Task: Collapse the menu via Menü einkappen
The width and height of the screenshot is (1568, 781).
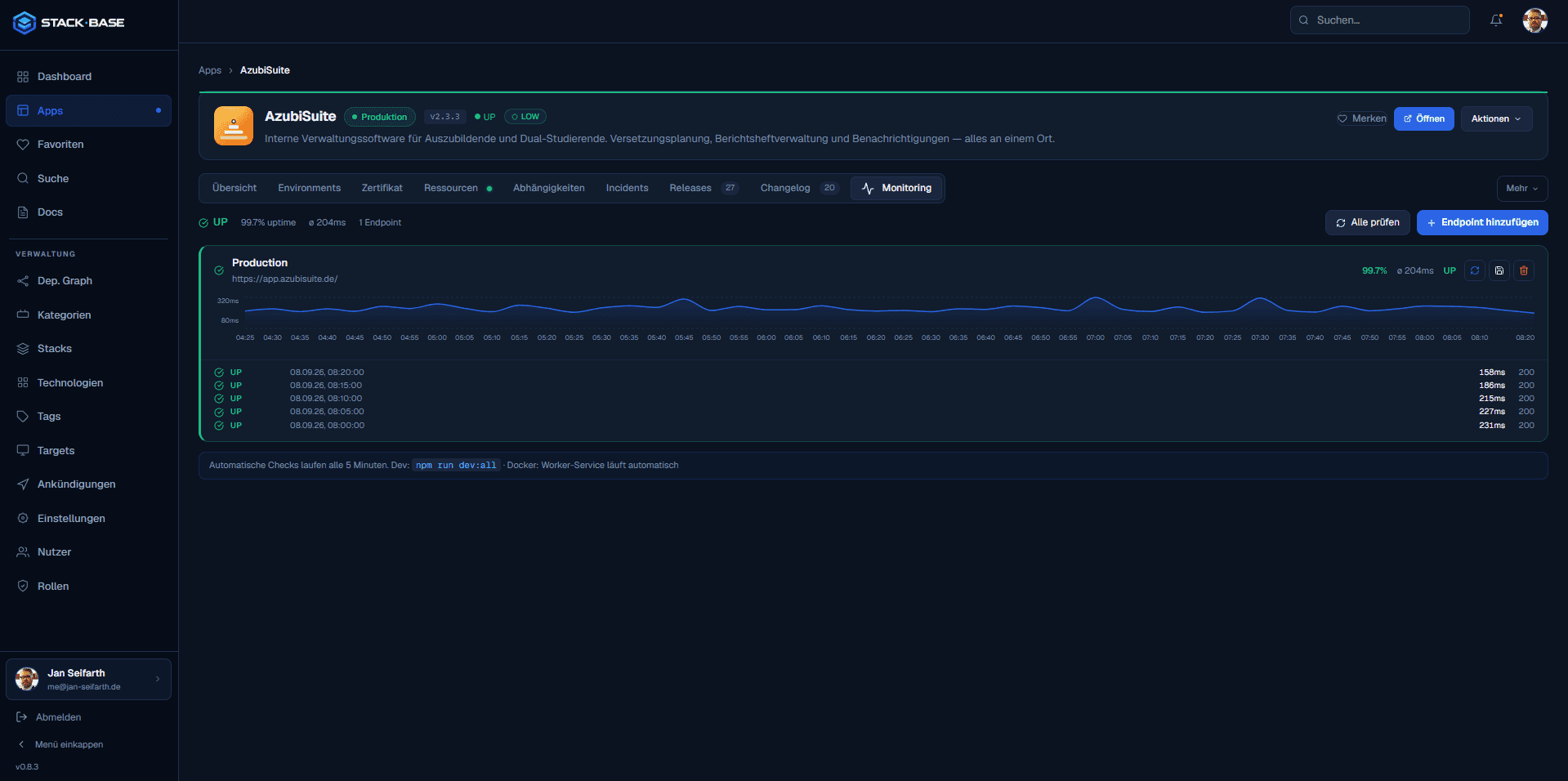Action: [61, 744]
